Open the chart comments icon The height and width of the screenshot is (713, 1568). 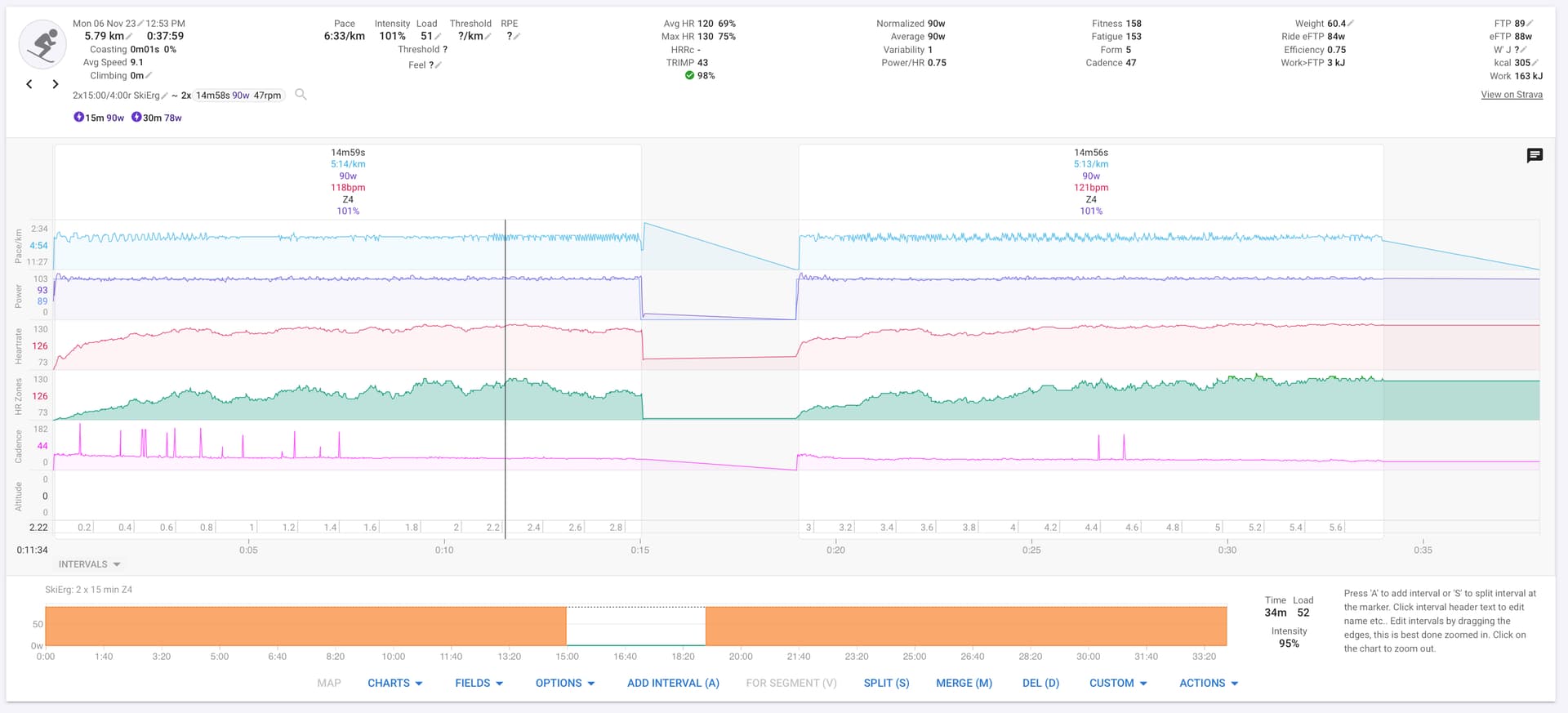1535,155
